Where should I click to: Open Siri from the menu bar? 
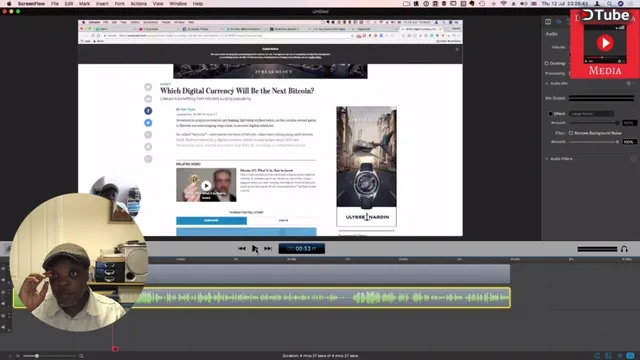(620, 4)
